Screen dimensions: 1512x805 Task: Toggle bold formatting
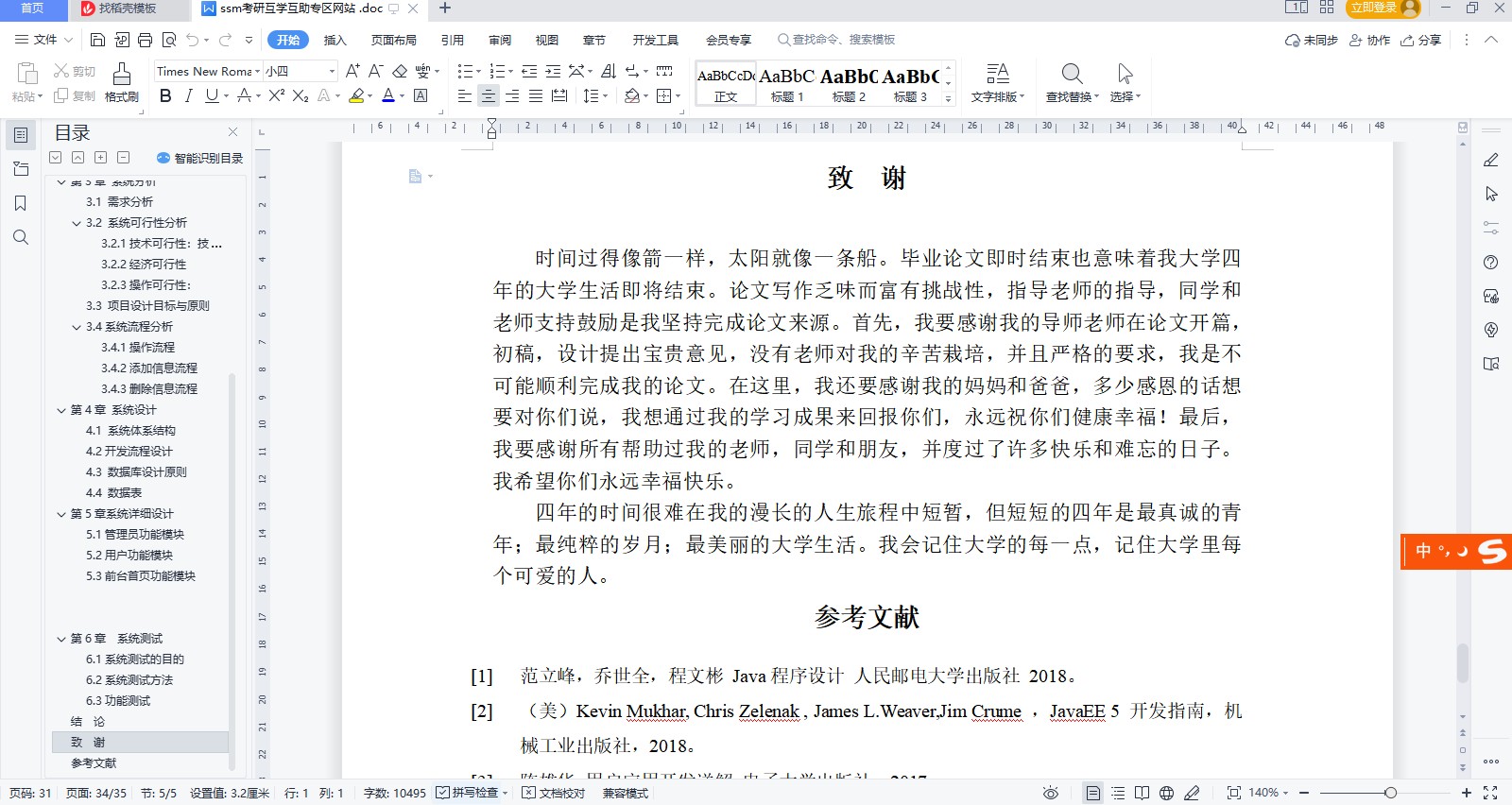pyautogui.click(x=165, y=95)
